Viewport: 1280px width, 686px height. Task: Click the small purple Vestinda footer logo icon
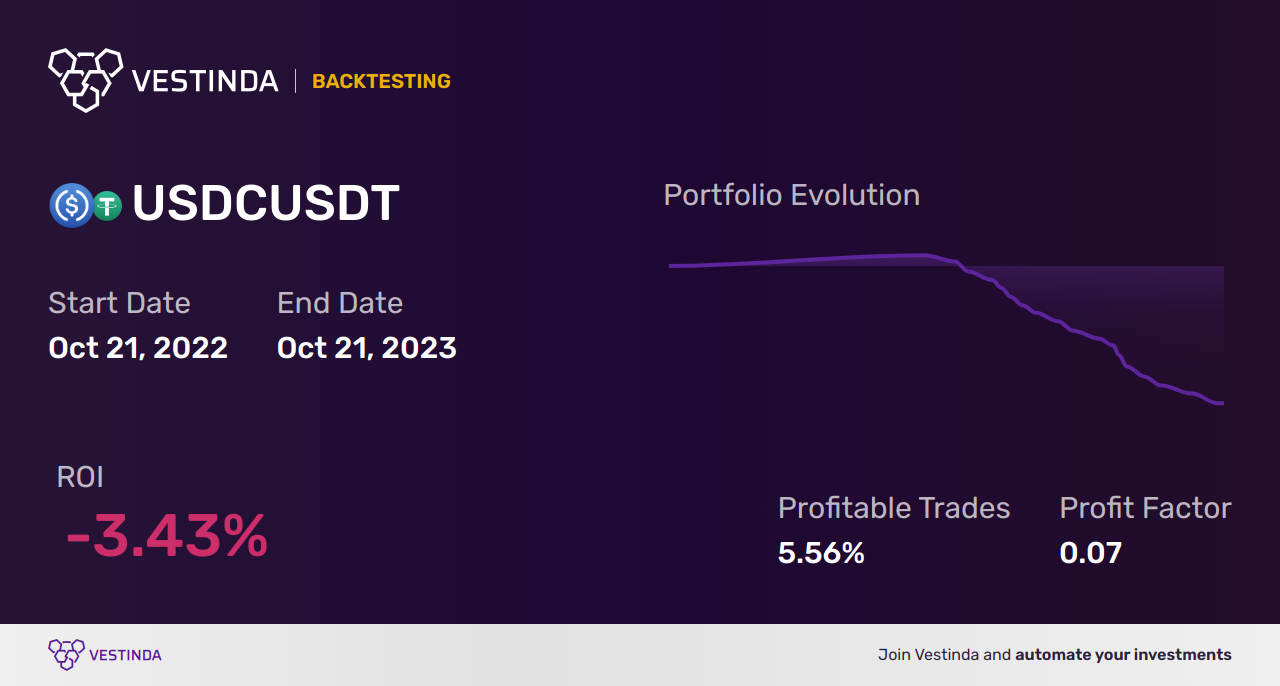click(x=66, y=655)
